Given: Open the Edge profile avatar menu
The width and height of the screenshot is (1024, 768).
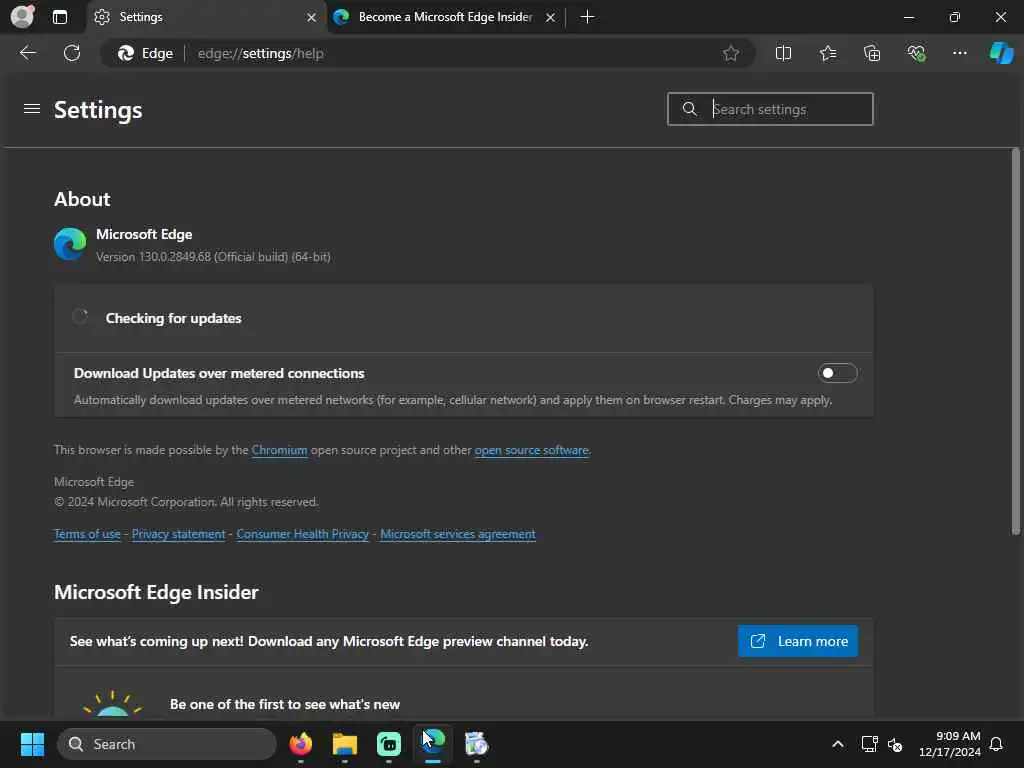Looking at the screenshot, I should point(23,16).
